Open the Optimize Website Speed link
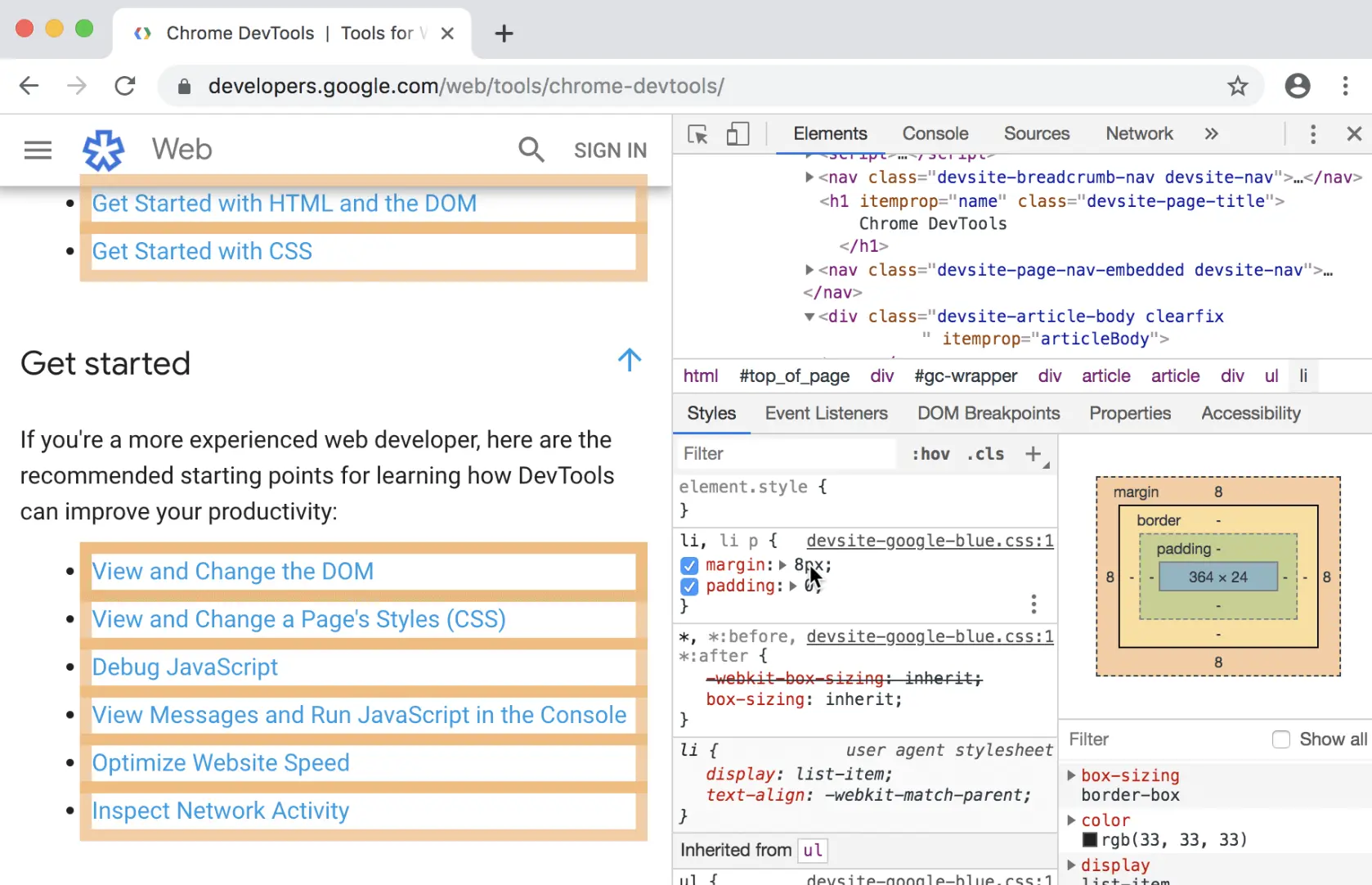Screen dimensions: 1372x885 point(221,763)
